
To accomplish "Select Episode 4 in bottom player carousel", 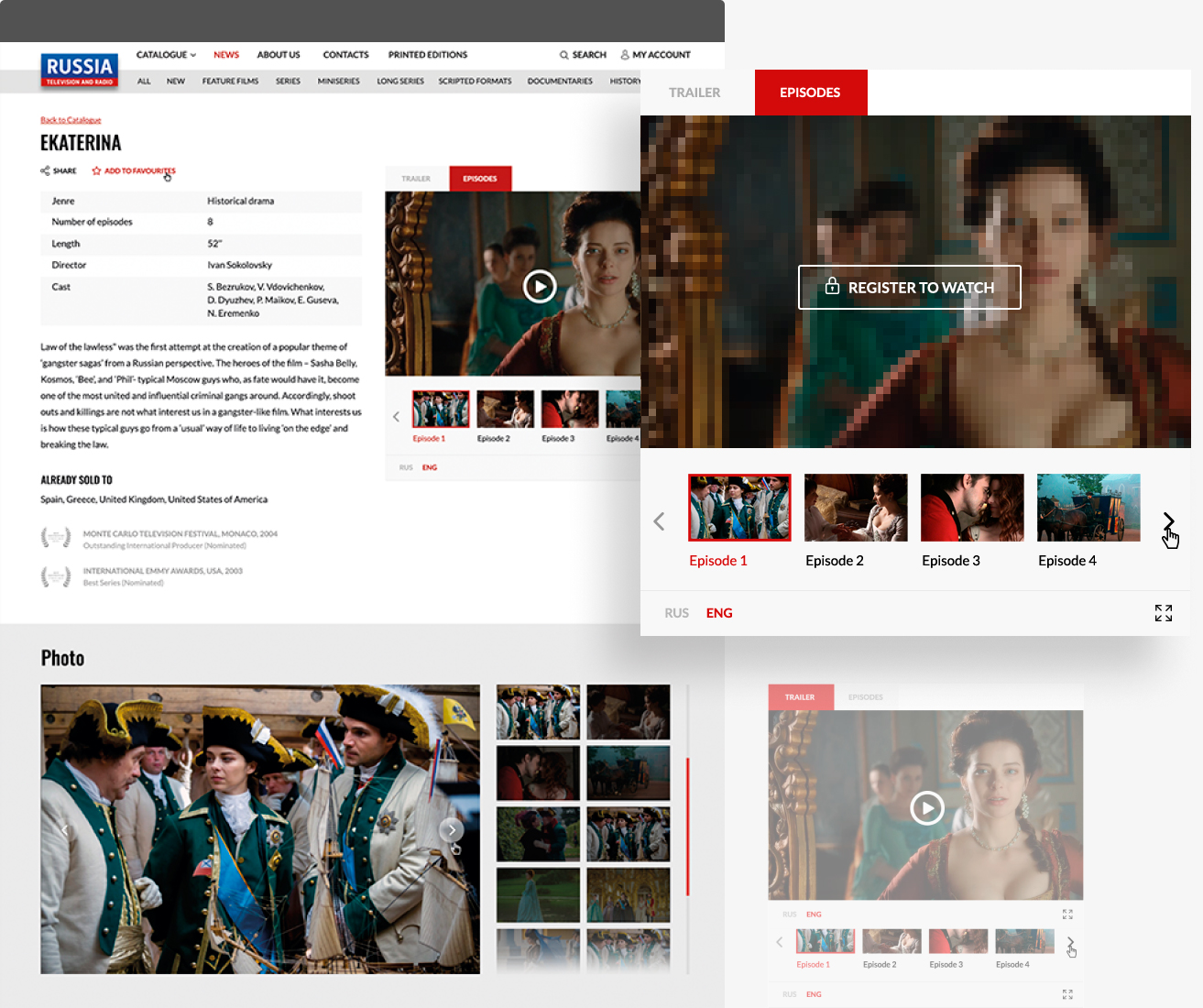I will pyautogui.click(x=1024, y=941).
